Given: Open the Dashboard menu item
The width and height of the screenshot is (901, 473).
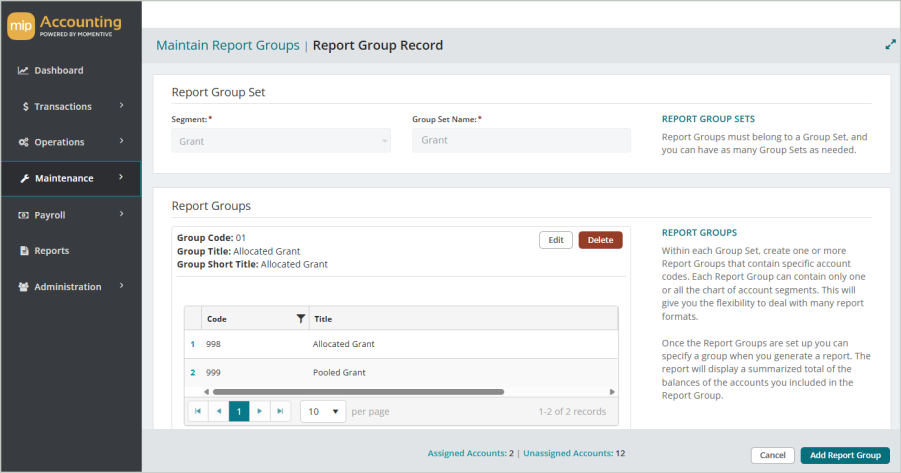Looking at the screenshot, I should [x=71, y=71].
